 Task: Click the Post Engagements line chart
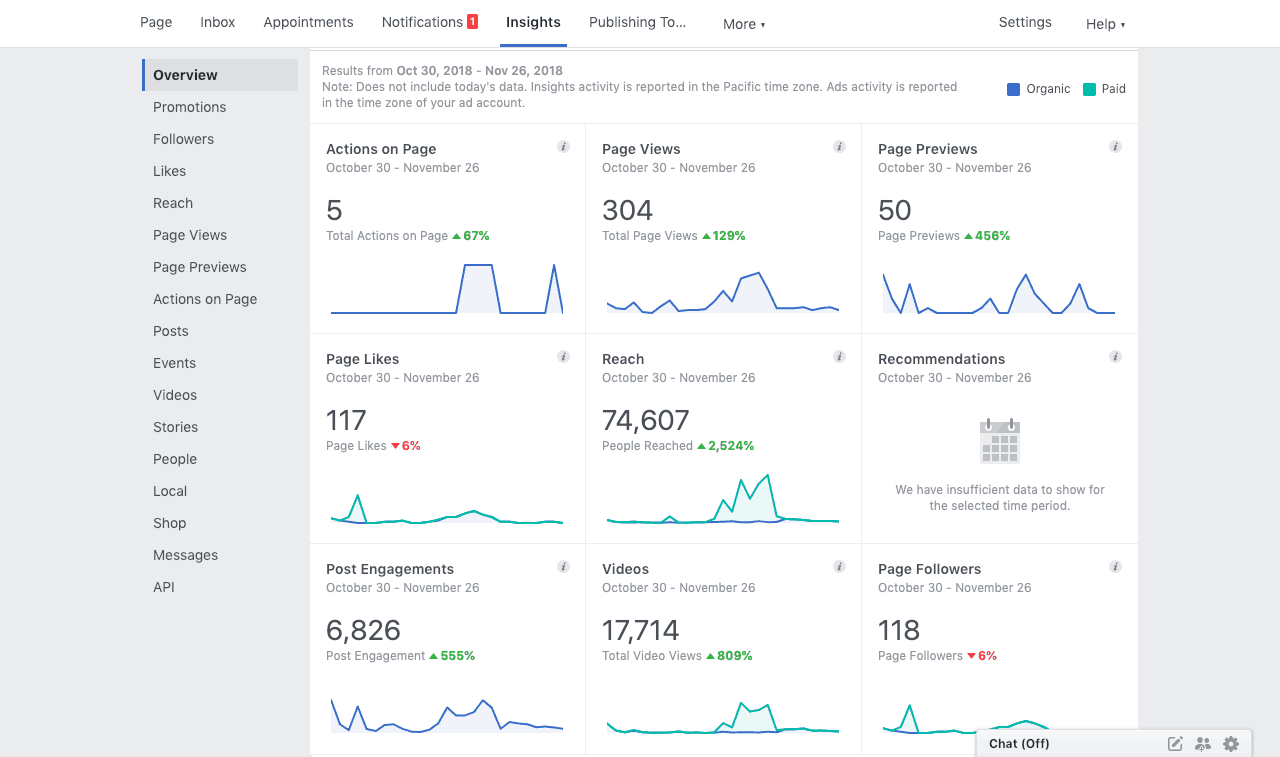tap(447, 715)
